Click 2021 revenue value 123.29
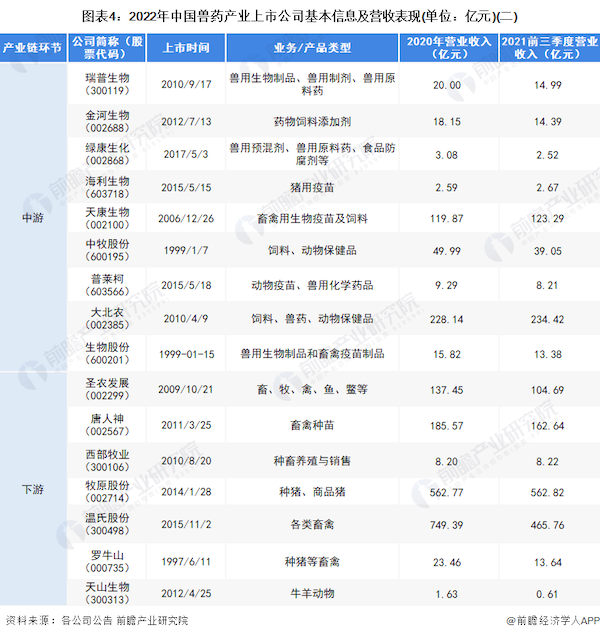This screenshot has height=637, width=600. click(547, 219)
